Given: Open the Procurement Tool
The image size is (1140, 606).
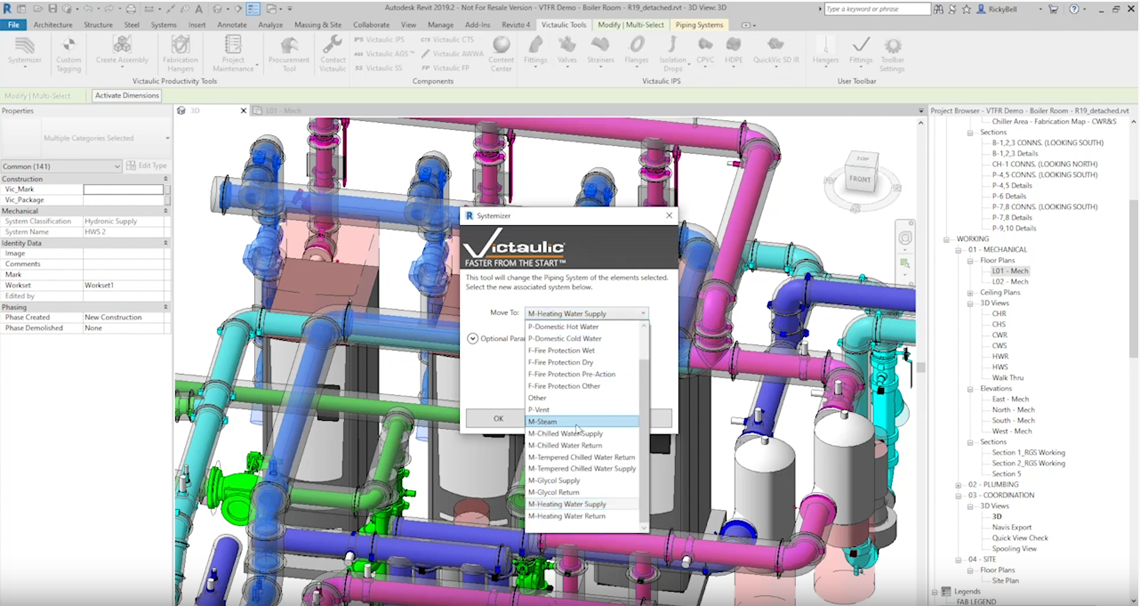Looking at the screenshot, I should pyautogui.click(x=289, y=52).
